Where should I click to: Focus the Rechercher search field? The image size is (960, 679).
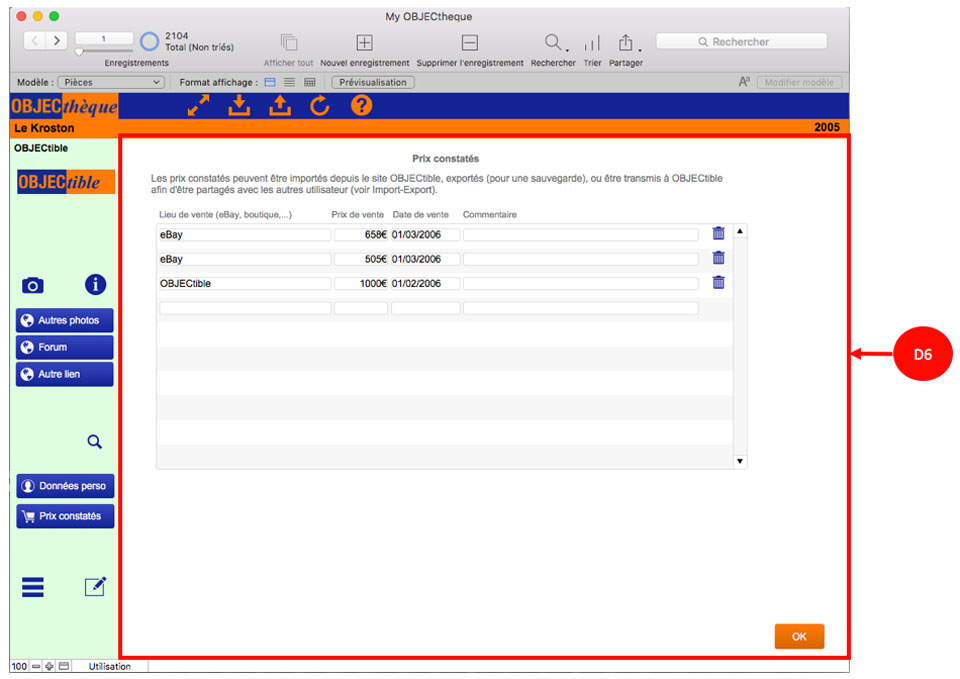click(741, 42)
